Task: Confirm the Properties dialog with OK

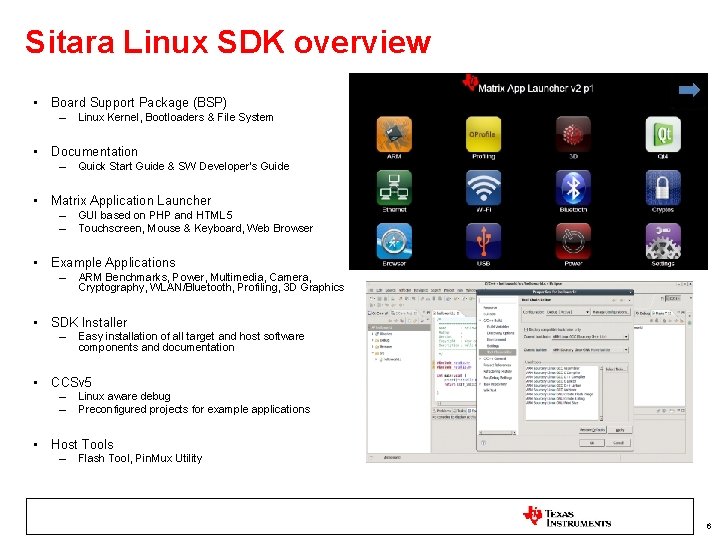Action: point(592,443)
